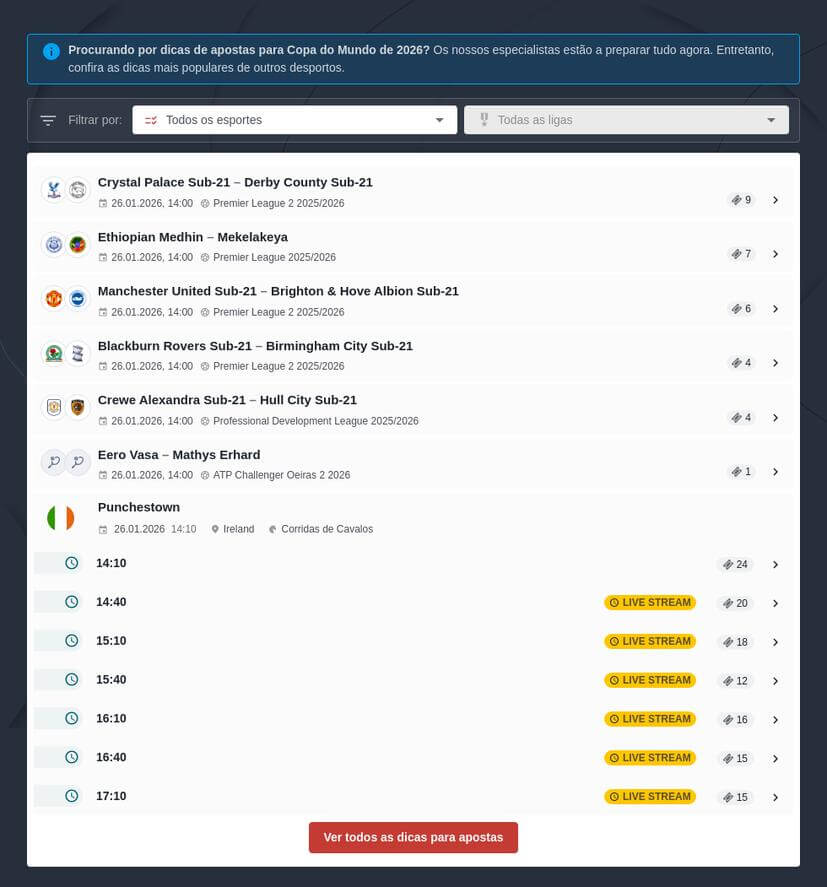Open the Todos os esportes dropdown
This screenshot has width=827, height=887.
point(294,120)
